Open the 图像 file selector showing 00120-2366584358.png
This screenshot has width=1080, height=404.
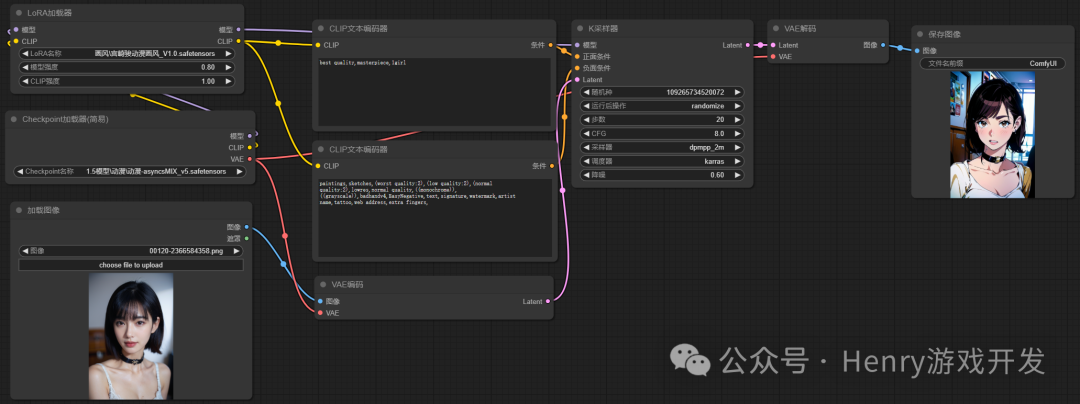tap(130, 251)
